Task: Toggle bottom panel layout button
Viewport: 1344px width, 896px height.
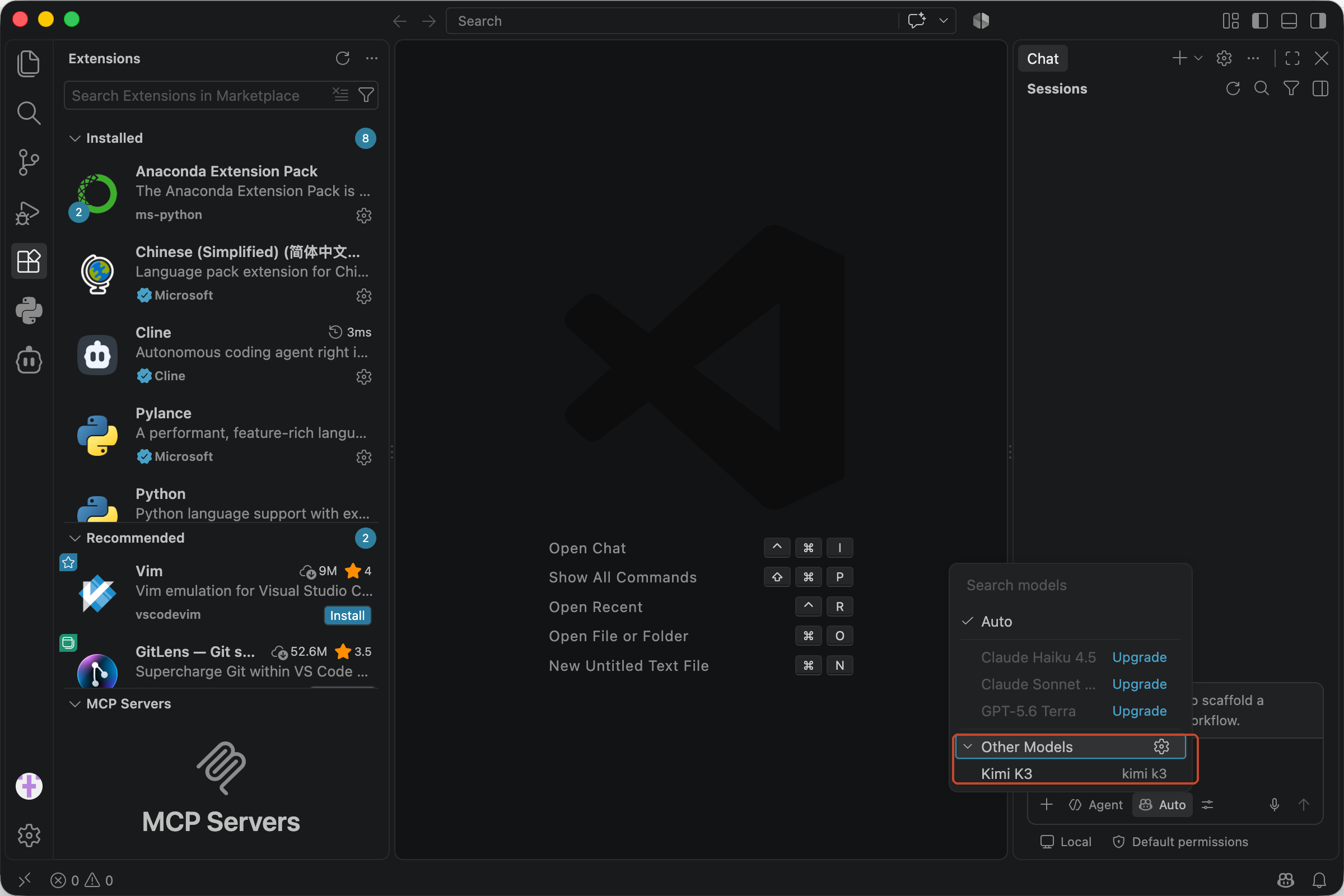Action: pyautogui.click(x=1289, y=21)
